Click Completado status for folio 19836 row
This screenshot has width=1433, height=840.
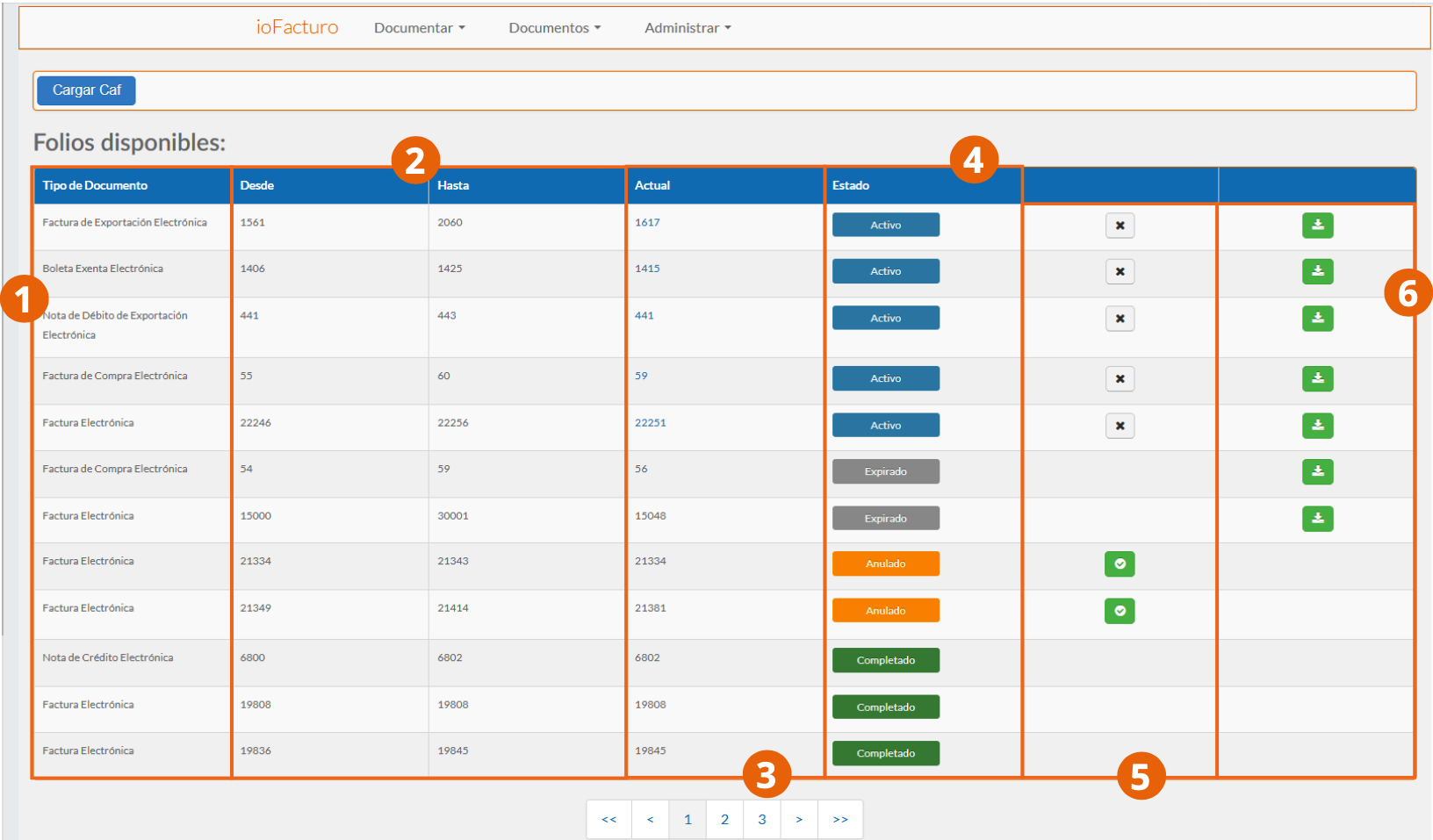pyautogui.click(x=886, y=754)
